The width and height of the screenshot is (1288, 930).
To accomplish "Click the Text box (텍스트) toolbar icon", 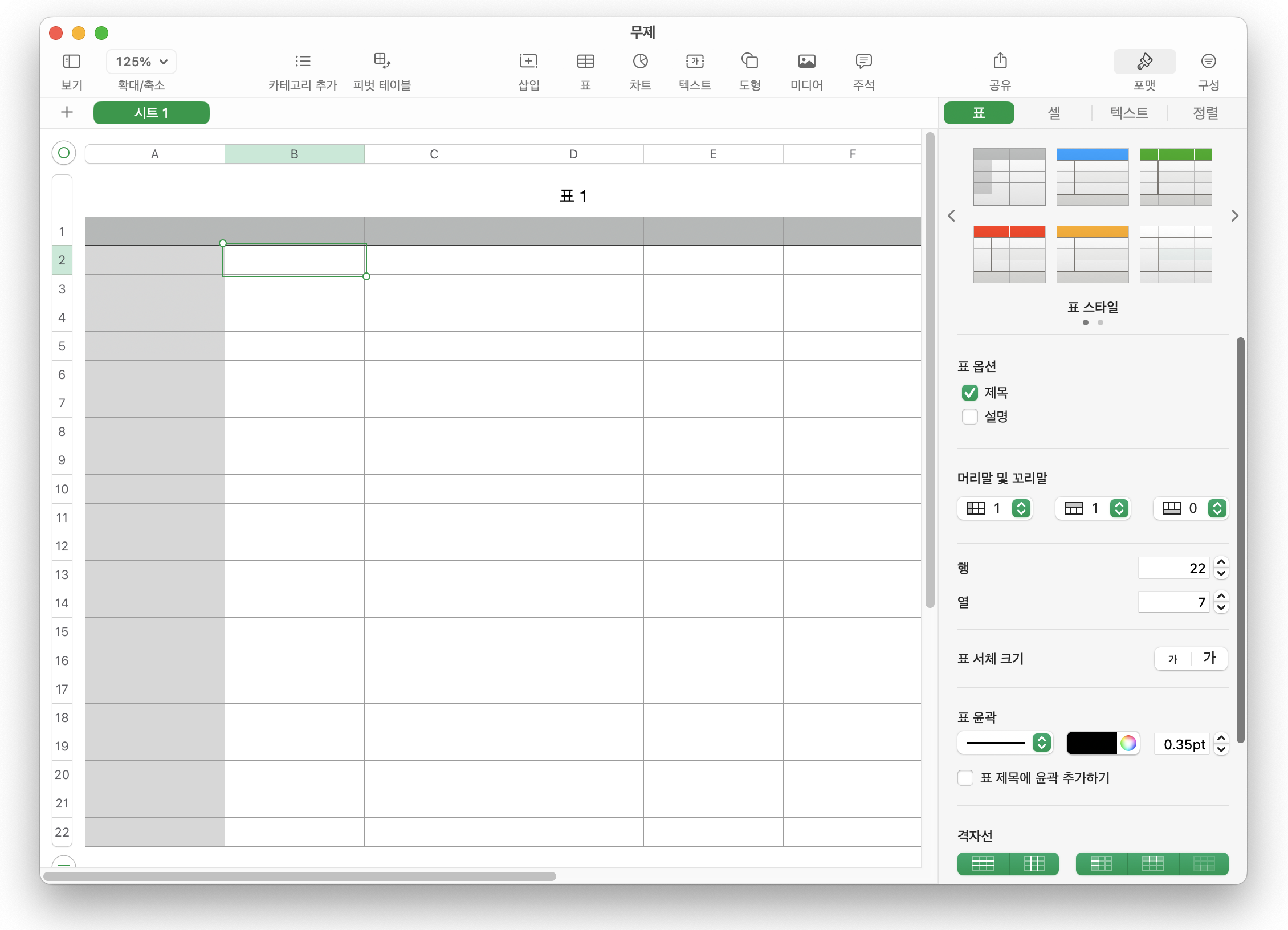I will click(695, 61).
